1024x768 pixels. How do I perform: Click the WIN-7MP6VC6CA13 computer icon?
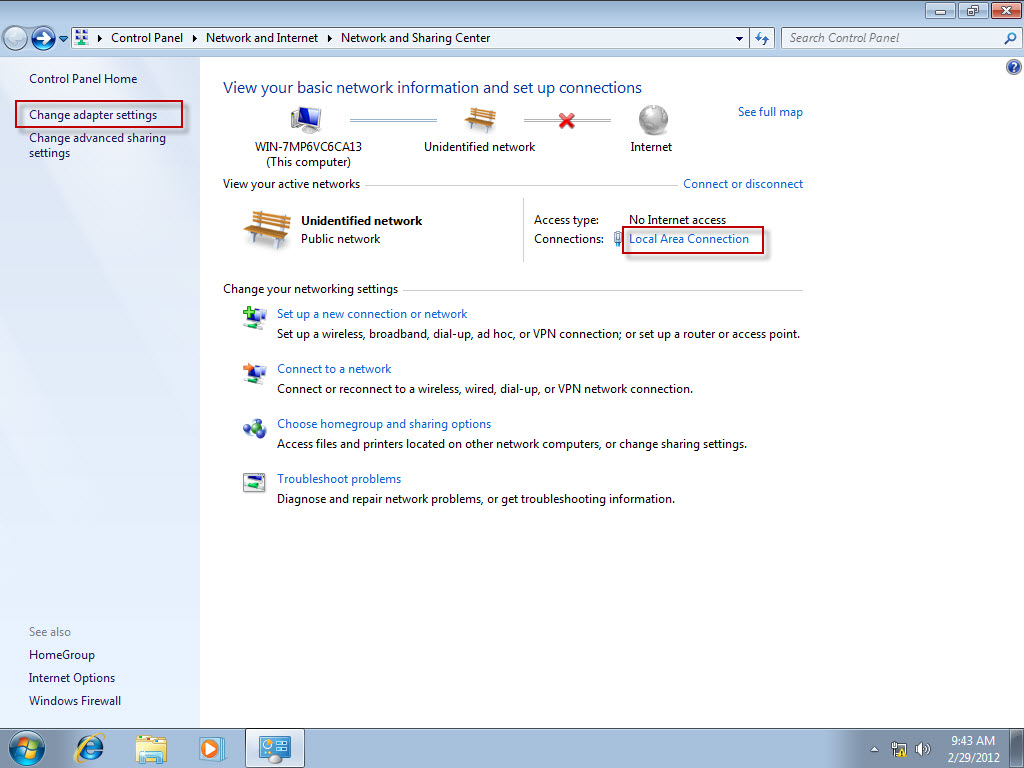305,117
